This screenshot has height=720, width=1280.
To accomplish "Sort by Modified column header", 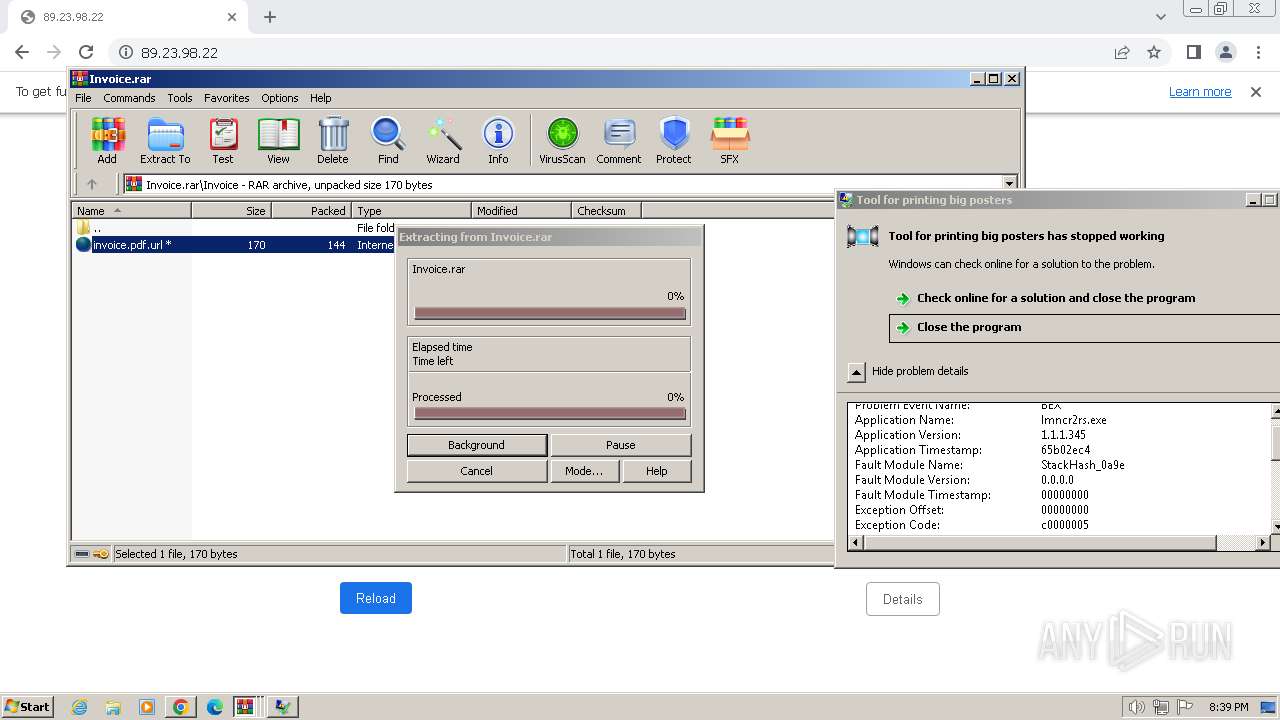I will pos(521,210).
